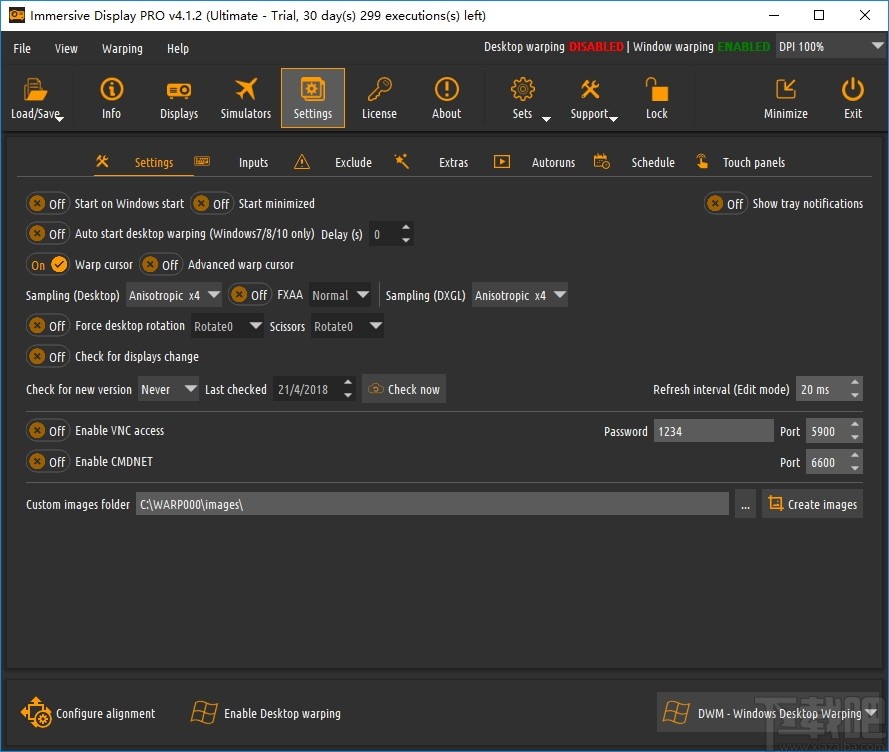The image size is (889, 752).
Task: Click the Delay (s) stepper
Action: pyautogui.click(x=391, y=234)
